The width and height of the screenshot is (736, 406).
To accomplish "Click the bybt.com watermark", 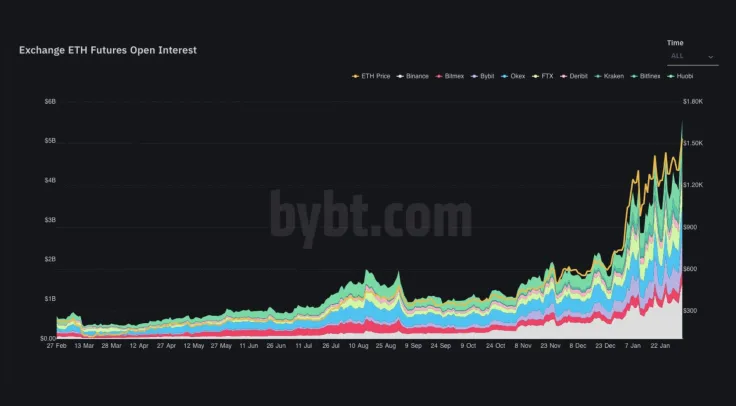I will 370,213.
